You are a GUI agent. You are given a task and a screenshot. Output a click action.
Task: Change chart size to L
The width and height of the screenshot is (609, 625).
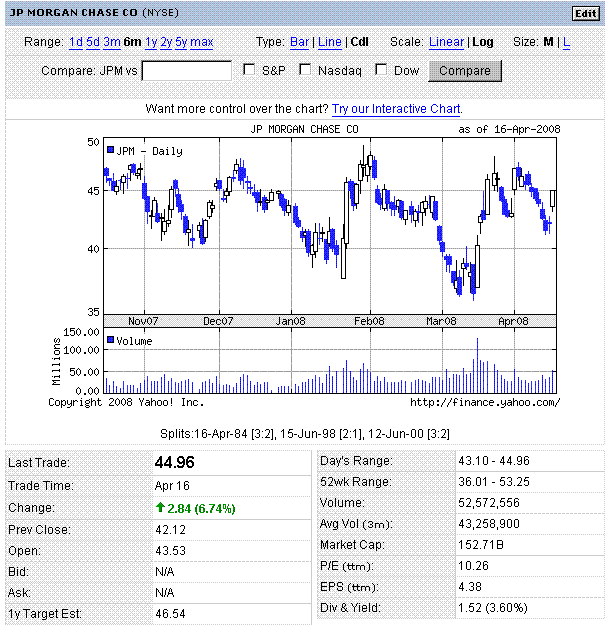point(567,42)
